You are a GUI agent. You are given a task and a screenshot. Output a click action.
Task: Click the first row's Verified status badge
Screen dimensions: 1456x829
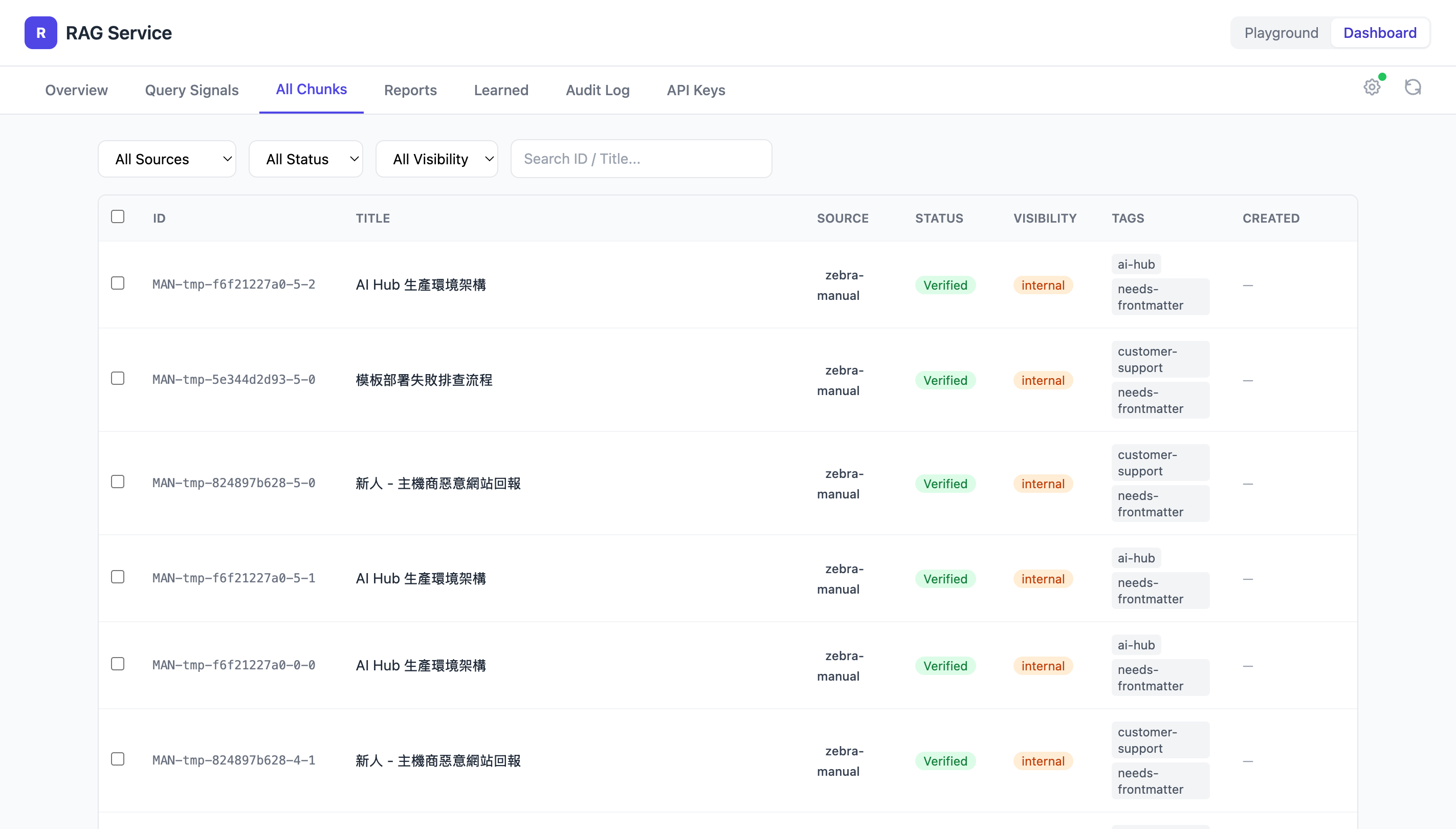pos(945,285)
